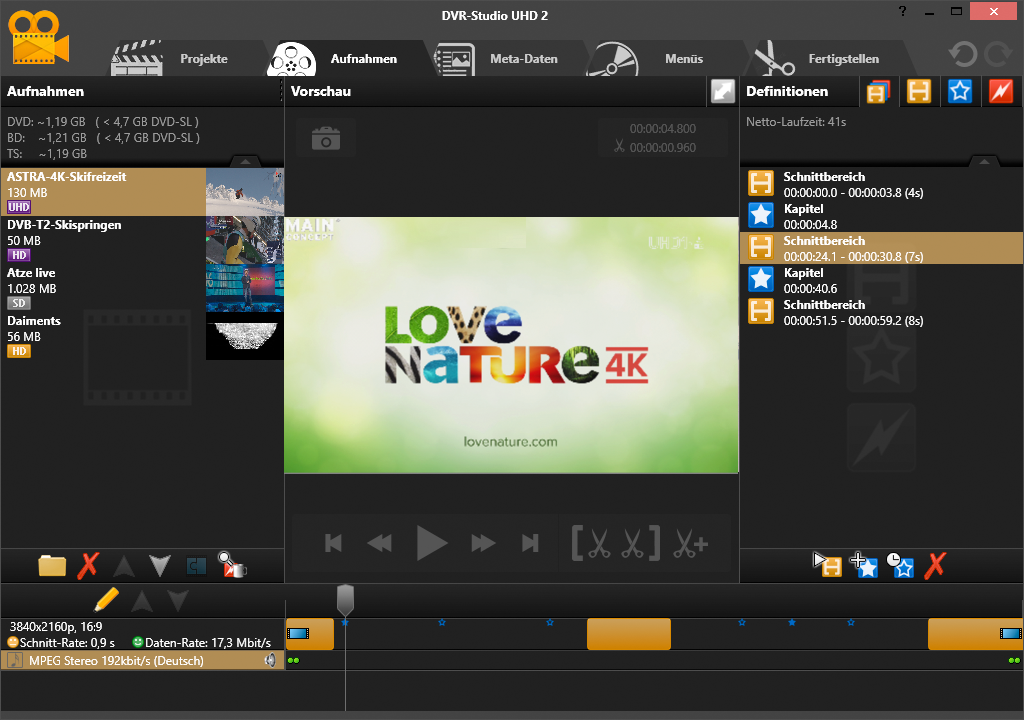Delete selected definition with red X
This screenshot has height=720, width=1024.
935,565
